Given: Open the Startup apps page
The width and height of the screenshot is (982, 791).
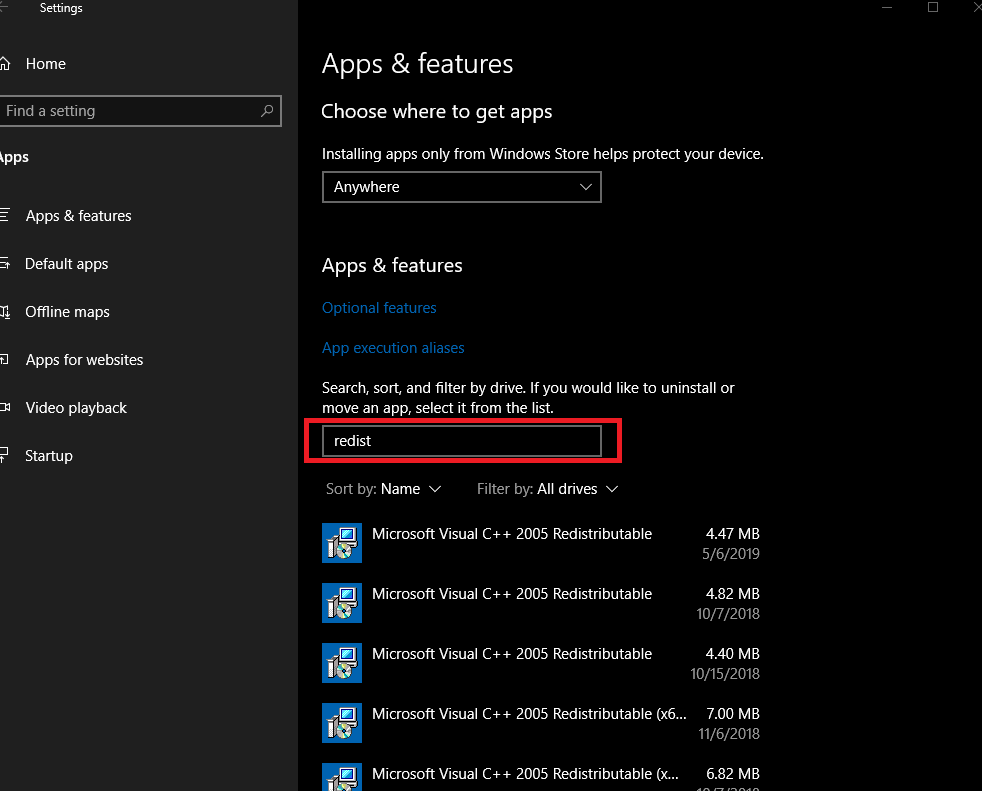Looking at the screenshot, I should coord(49,456).
